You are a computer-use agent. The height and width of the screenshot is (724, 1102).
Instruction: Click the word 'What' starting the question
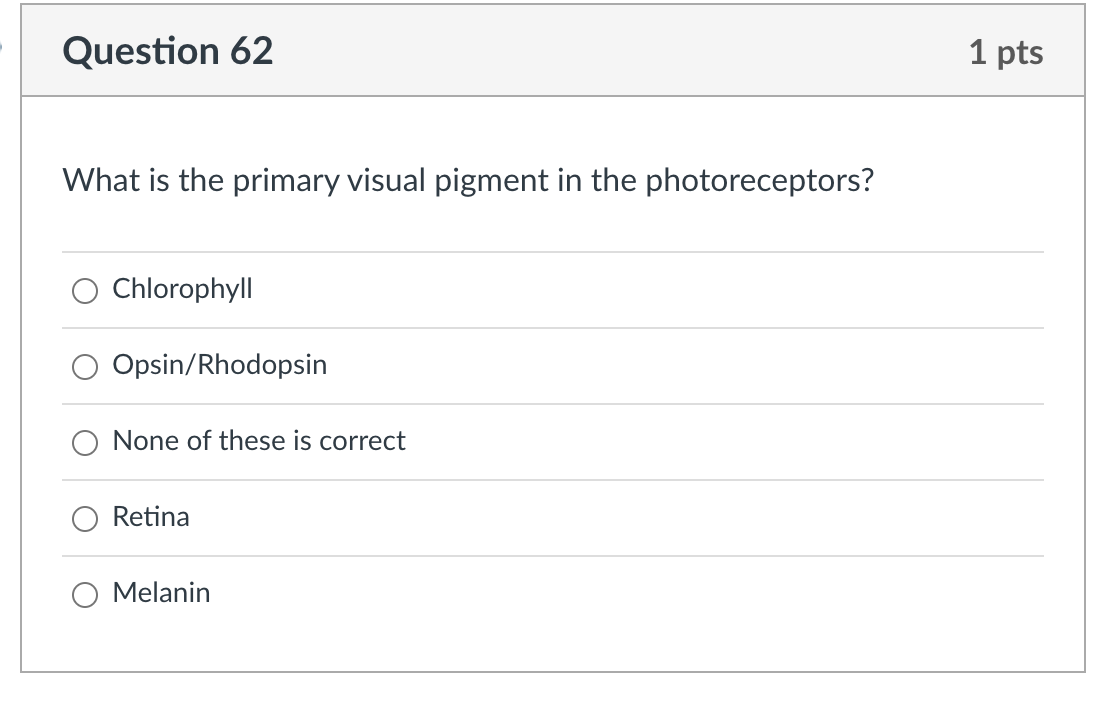[x=96, y=181]
